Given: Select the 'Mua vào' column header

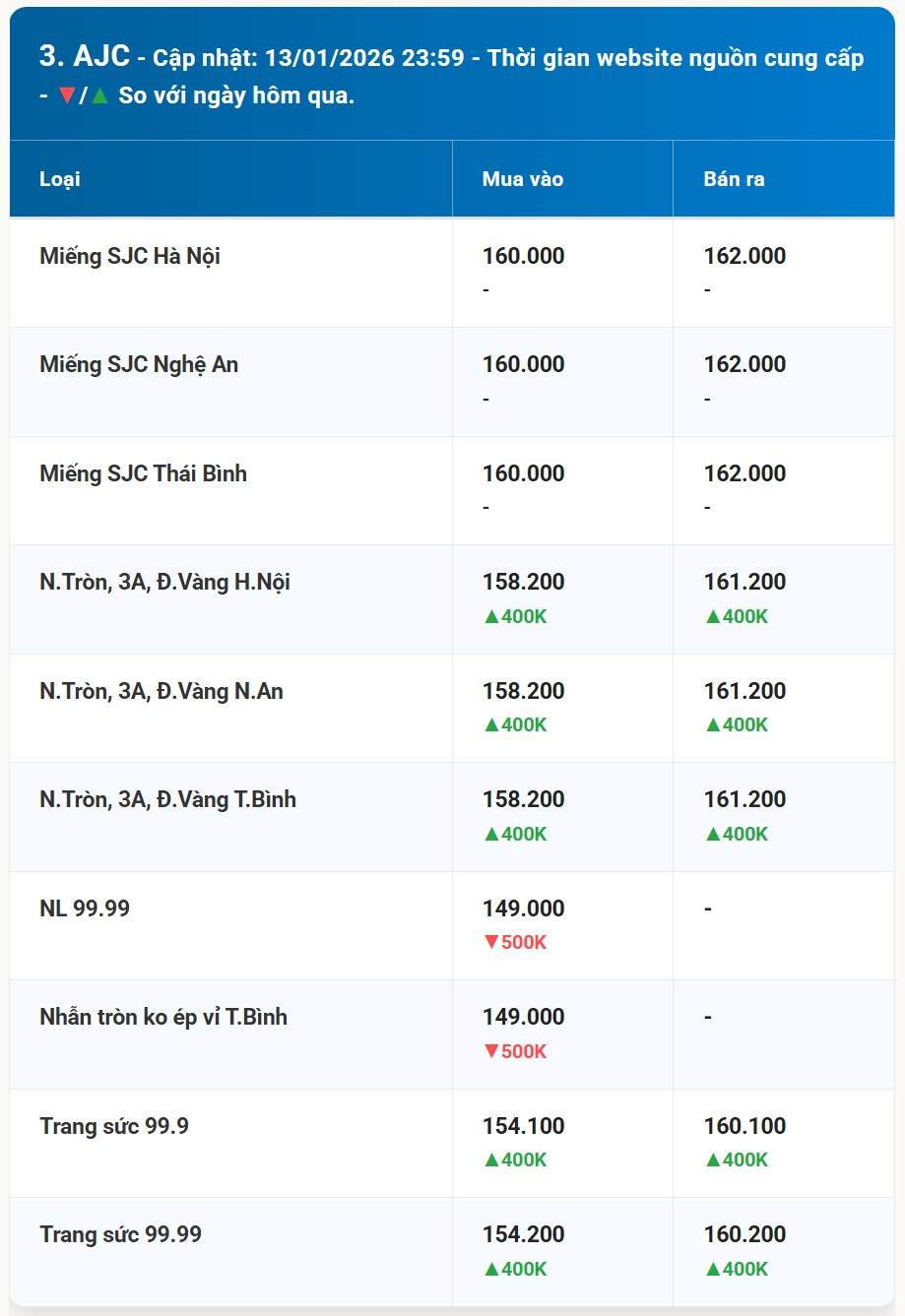Looking at the screenshot, I should (x=523, y=179).
